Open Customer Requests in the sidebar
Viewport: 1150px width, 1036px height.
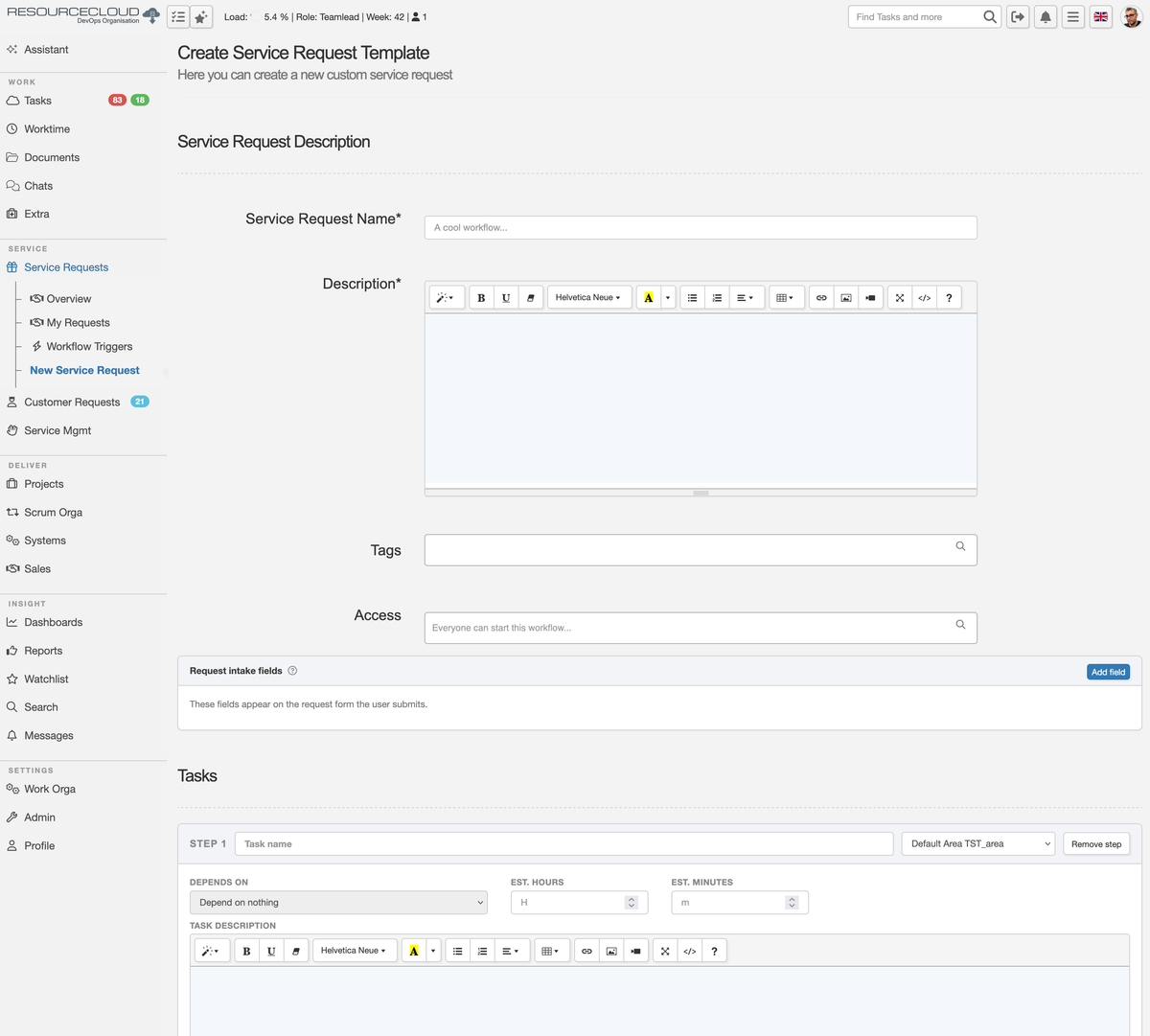coord(72,403)
